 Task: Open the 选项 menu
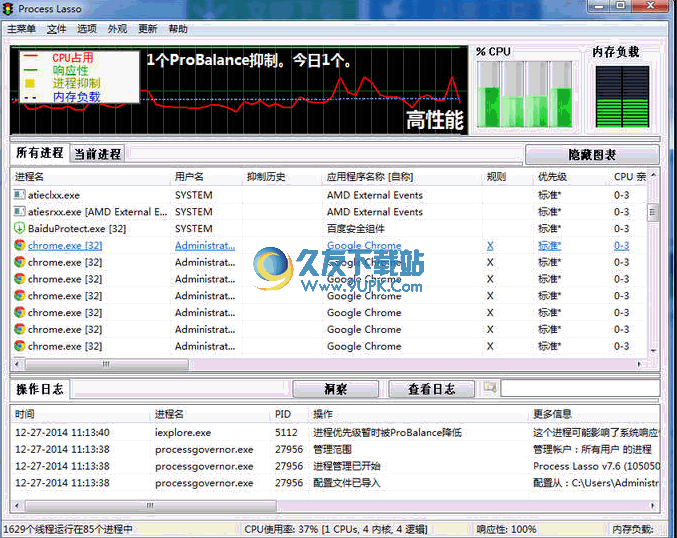point(87,29)
